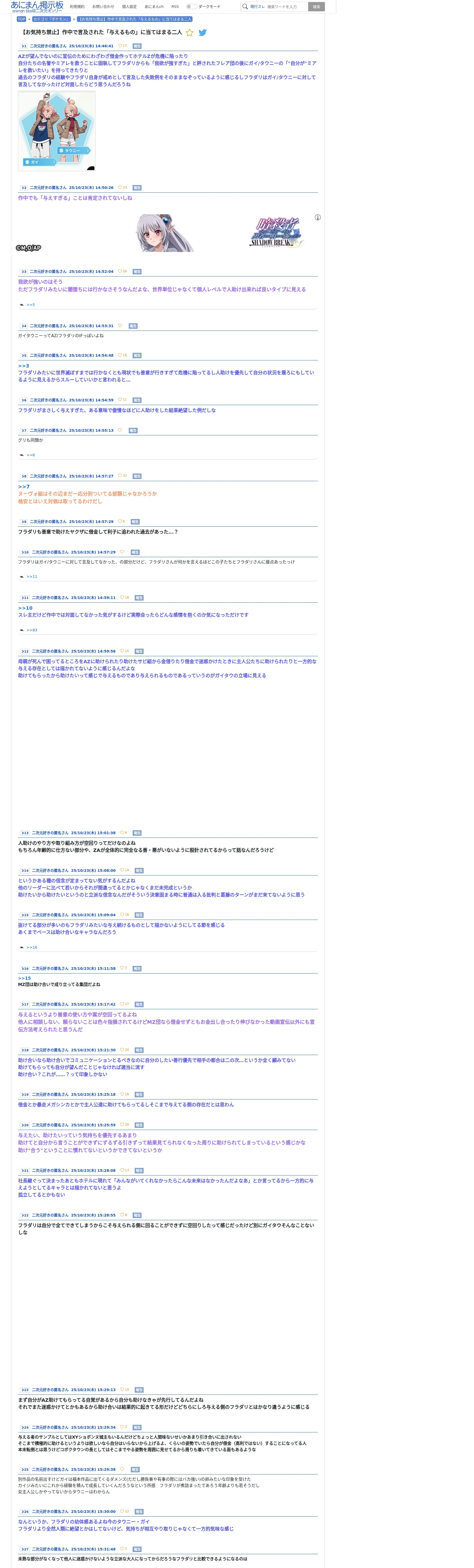Like post 12 with its heart icon
The image size is (474, 1568).
tap(122, 651)
